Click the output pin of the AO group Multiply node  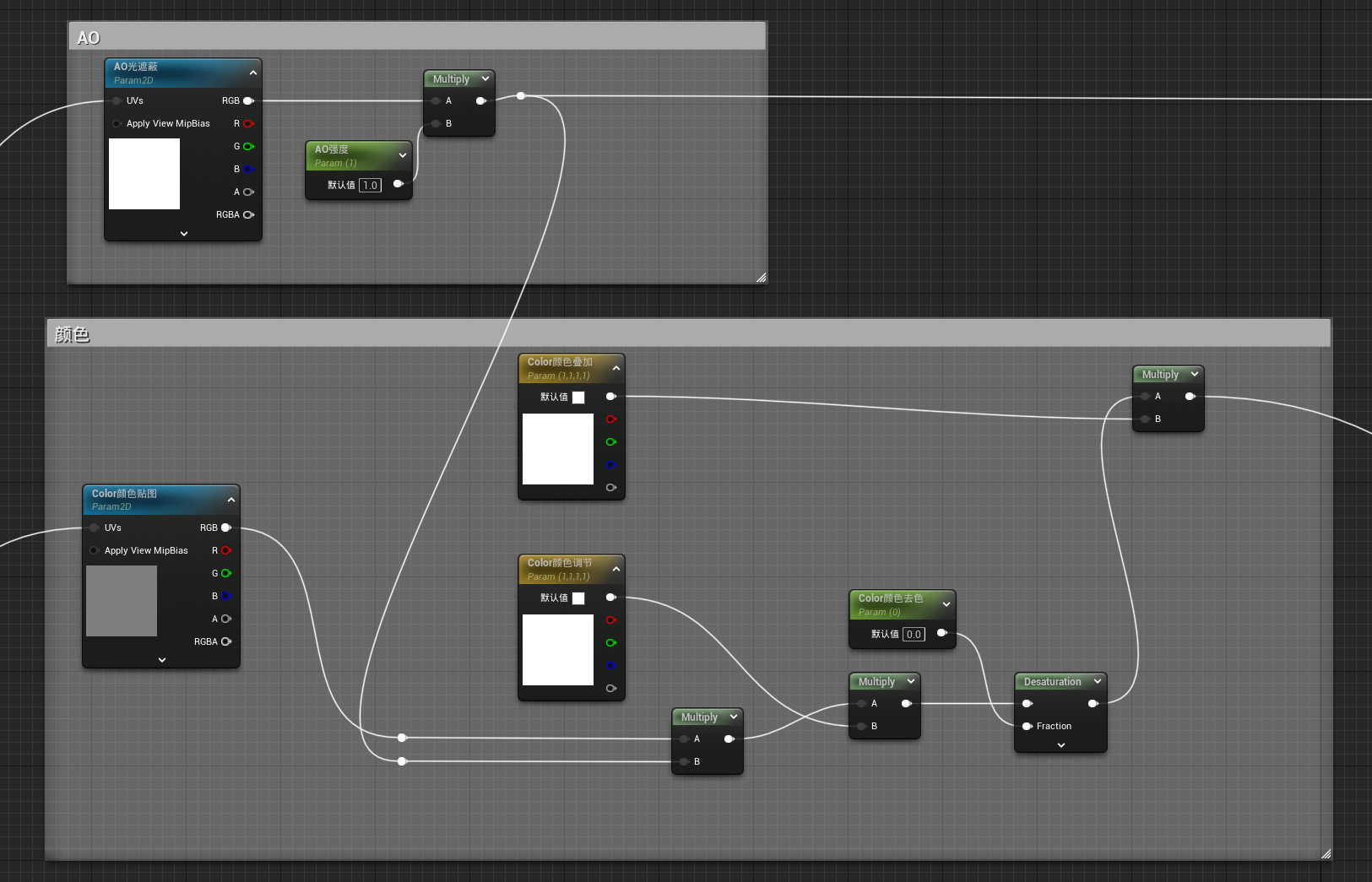tap(481, 100)
